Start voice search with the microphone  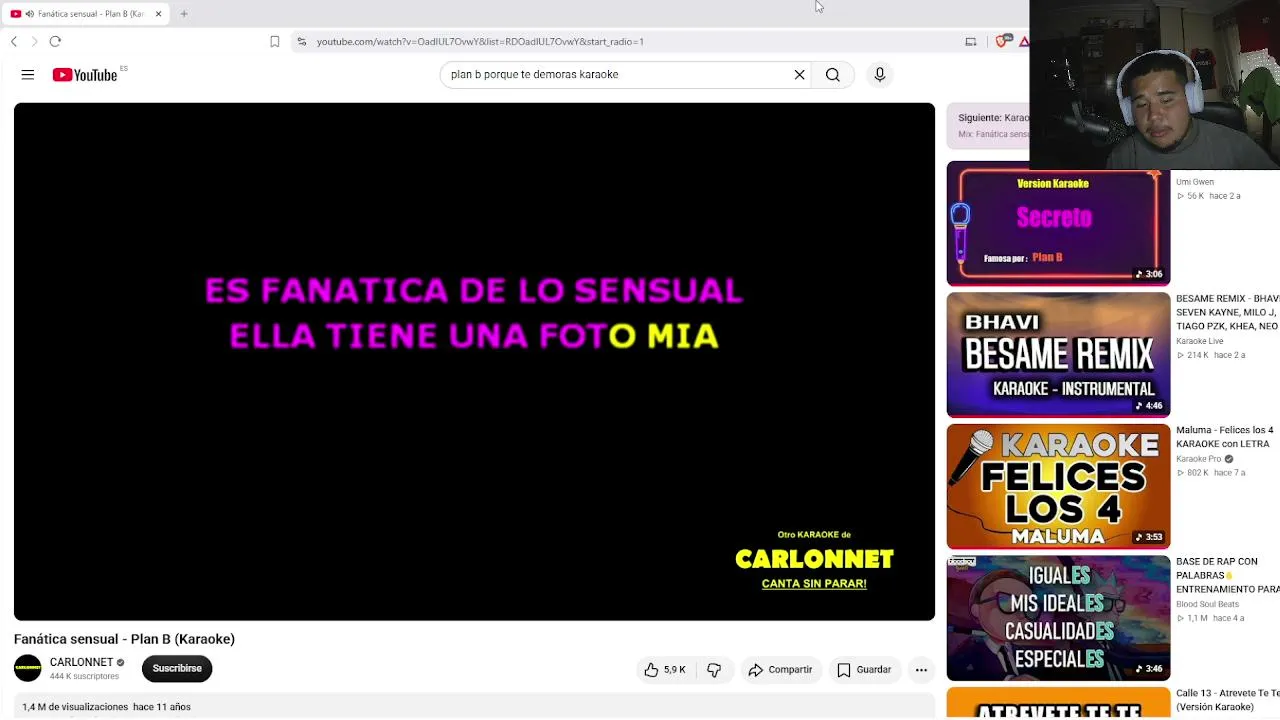coord(880,75)
